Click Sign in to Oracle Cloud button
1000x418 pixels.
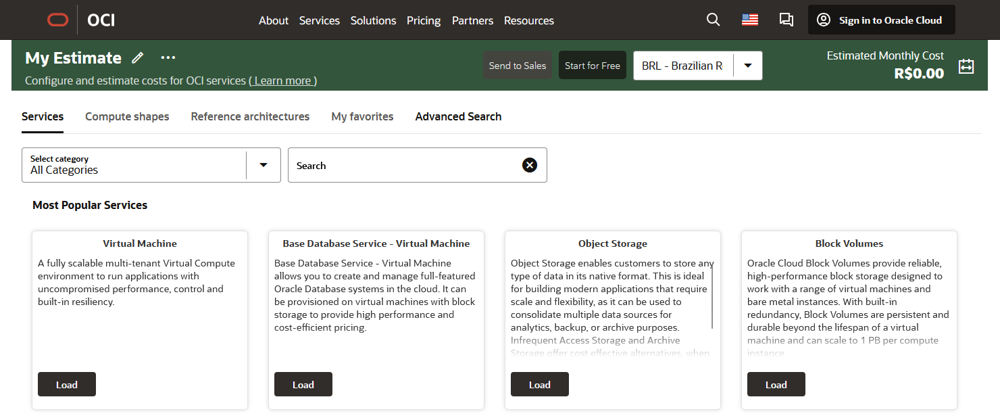[x=881, y=20]
